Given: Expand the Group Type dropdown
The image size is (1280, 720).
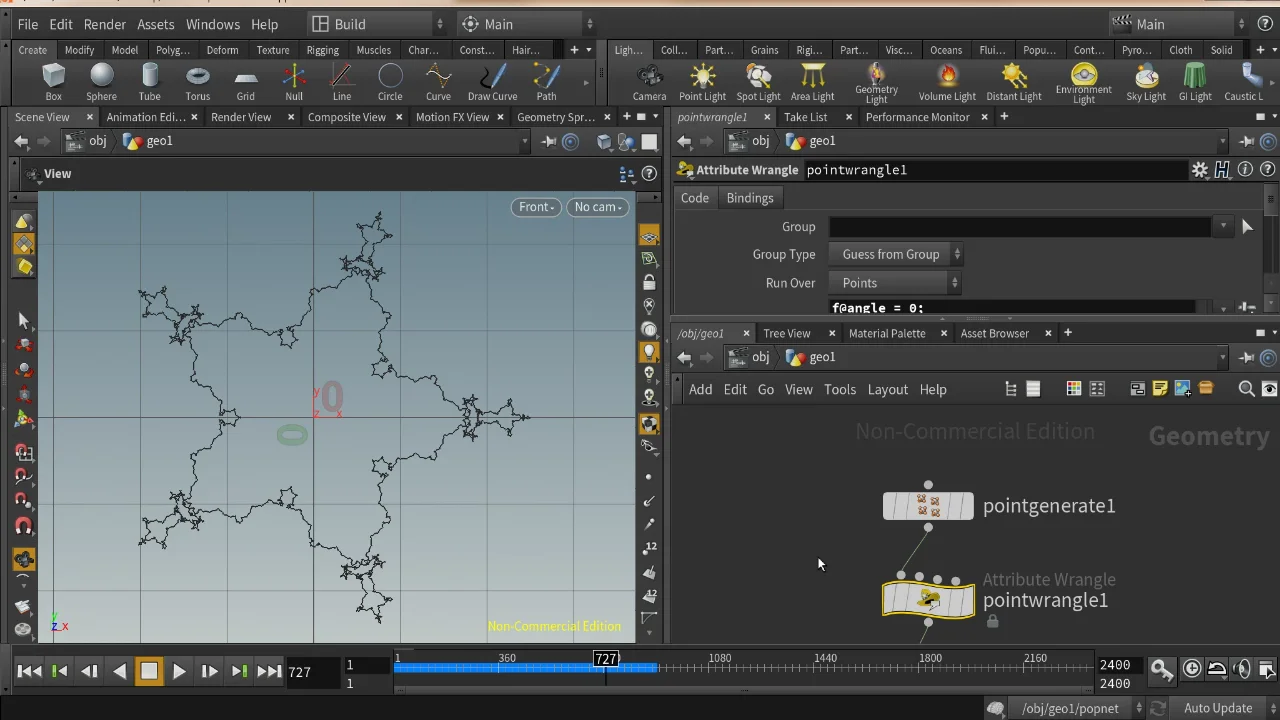Looking at the screenshot, I should [896, 255].
